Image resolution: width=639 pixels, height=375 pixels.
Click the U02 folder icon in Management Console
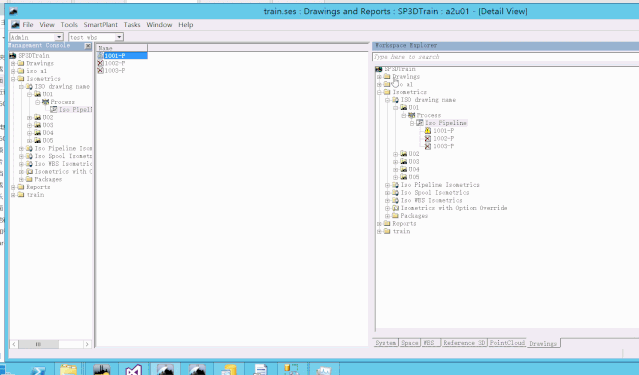[x=37, y=117]
